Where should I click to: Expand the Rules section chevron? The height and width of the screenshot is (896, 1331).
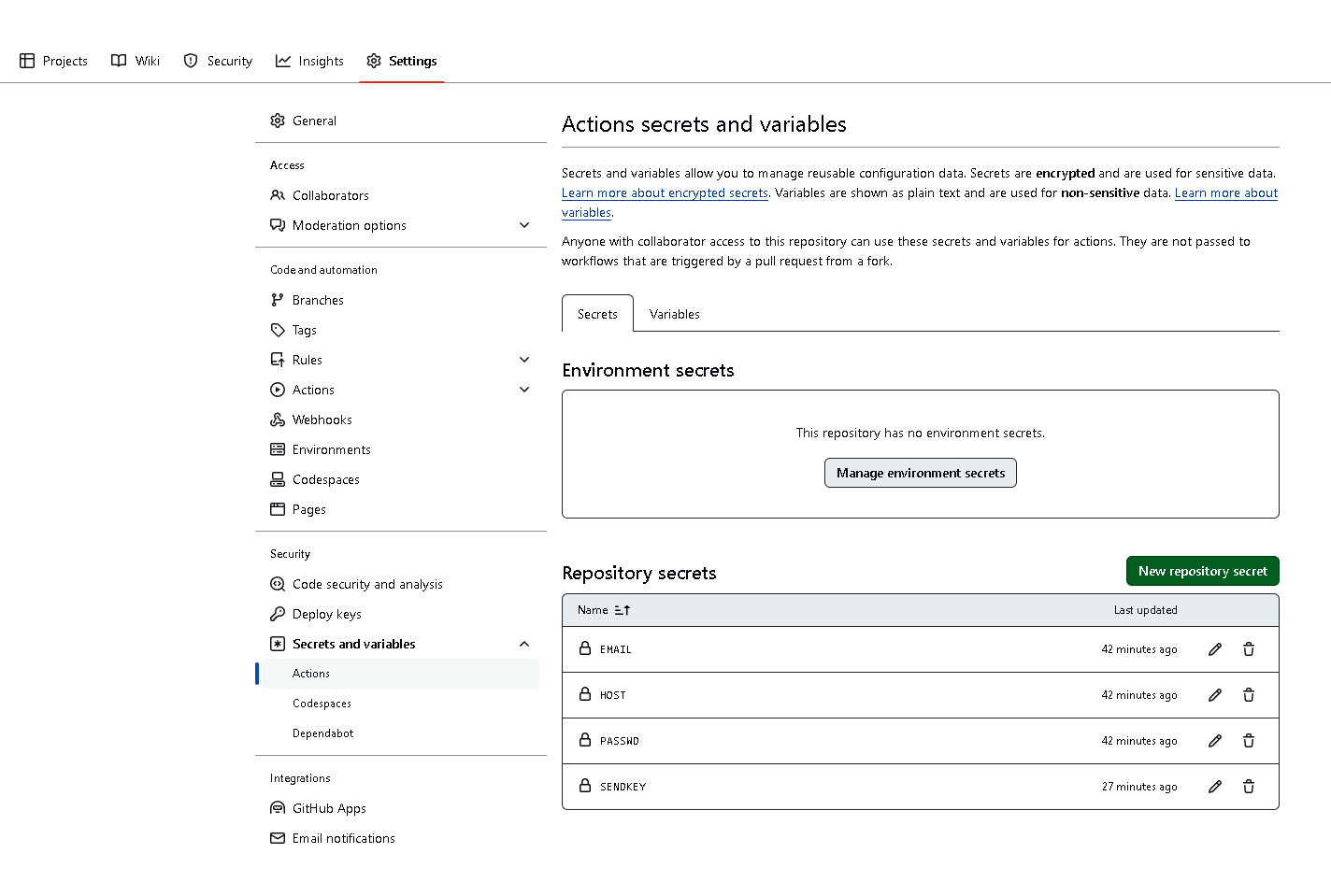coord(524,360)
